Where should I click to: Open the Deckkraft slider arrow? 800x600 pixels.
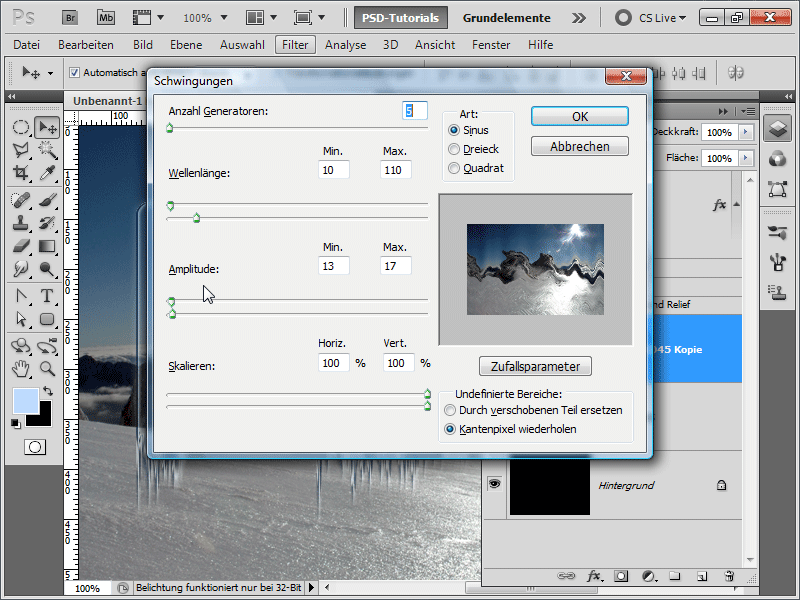[x=745, y=132]
